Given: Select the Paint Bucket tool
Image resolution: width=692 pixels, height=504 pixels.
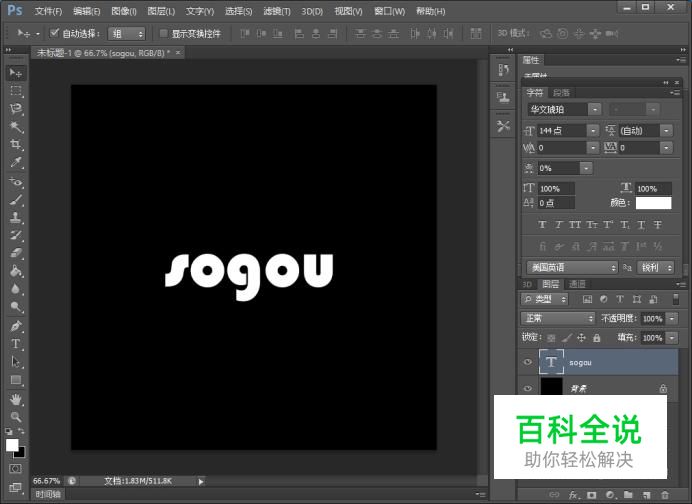Looking at the screenshot, I should click(x=16, y=271).
